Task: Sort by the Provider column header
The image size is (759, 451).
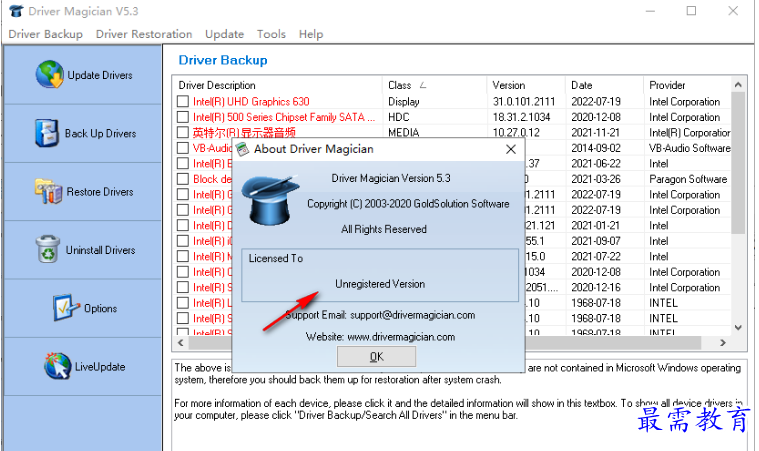Action: (x=687, y=85)
